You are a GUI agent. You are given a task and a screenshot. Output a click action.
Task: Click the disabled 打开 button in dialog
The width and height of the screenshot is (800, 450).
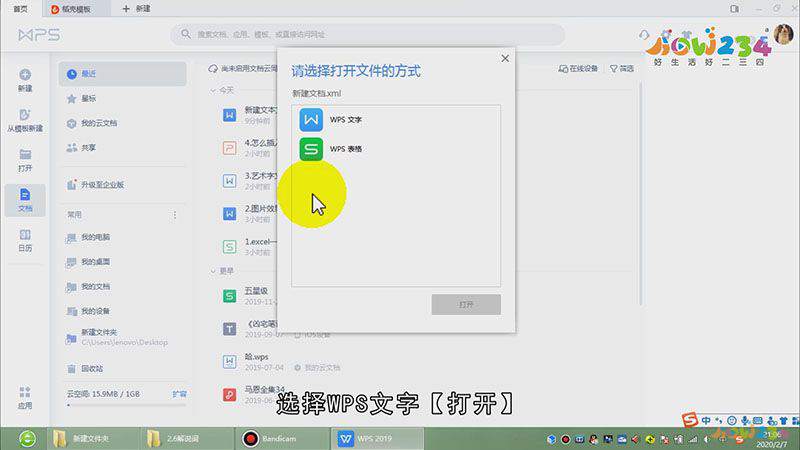click(x=466, y=305)
